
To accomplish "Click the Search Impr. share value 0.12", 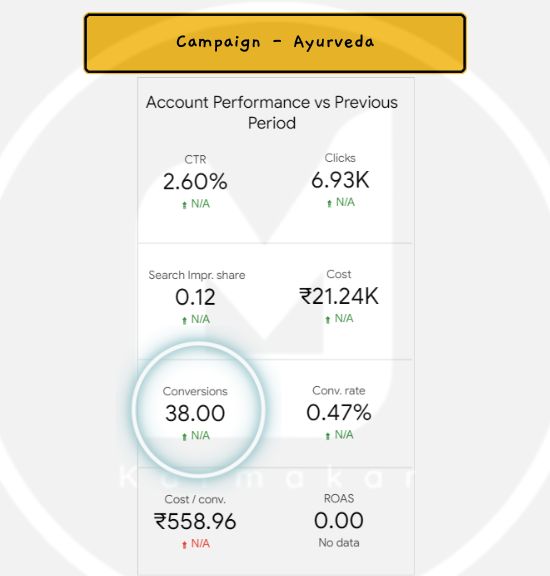I will [195, 297].
